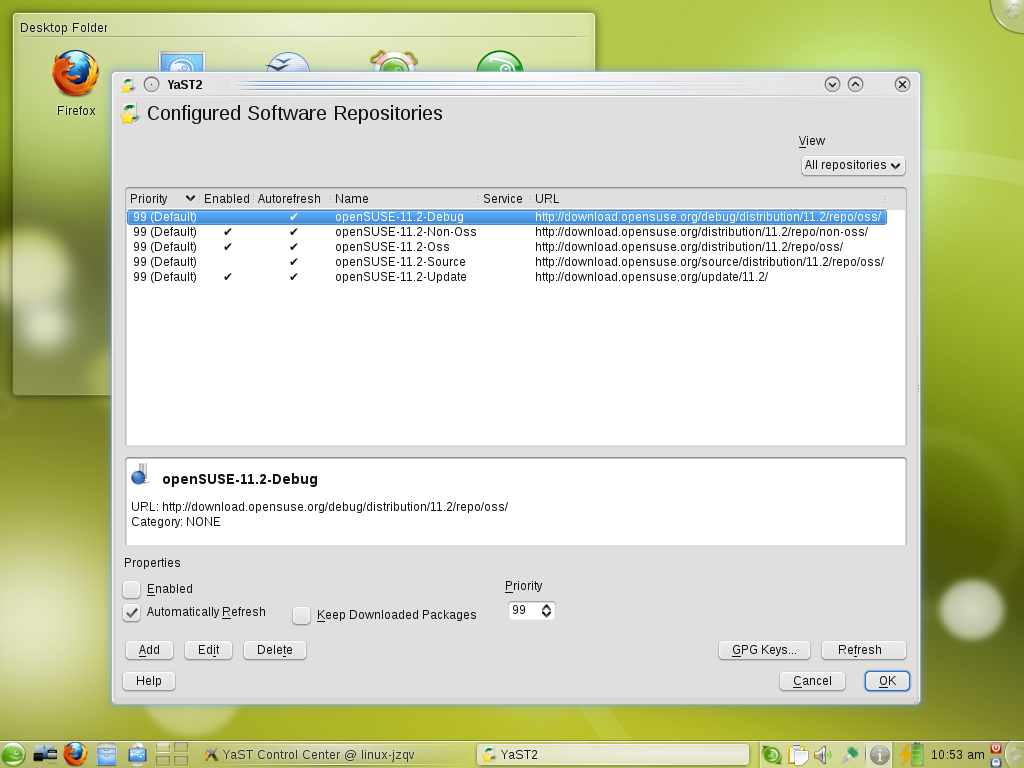Enable the selected repository checkbox
Viewport: 1024px width, 768px height.
click(x=132, y=589)
